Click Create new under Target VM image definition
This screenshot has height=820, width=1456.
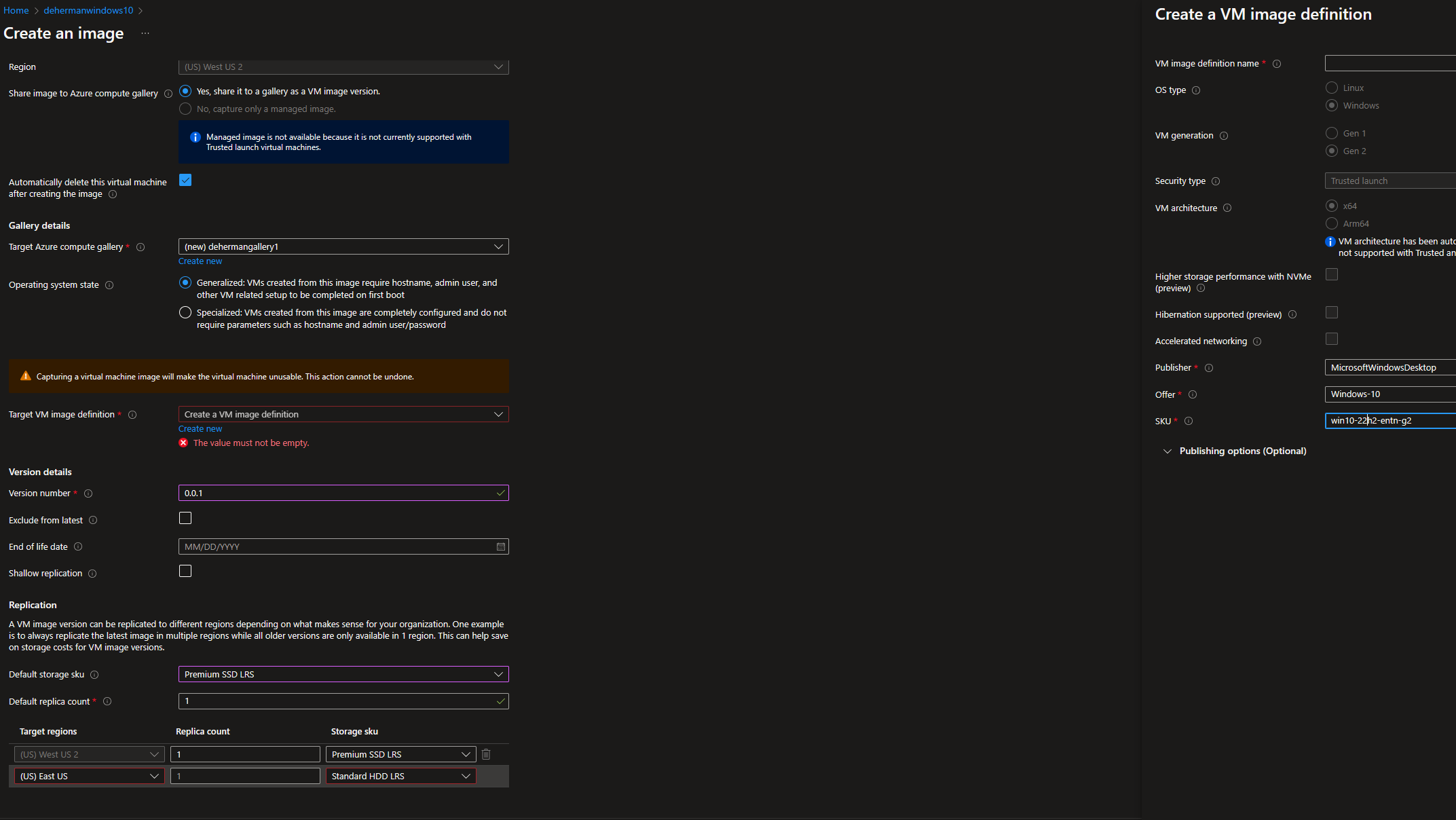200,429
